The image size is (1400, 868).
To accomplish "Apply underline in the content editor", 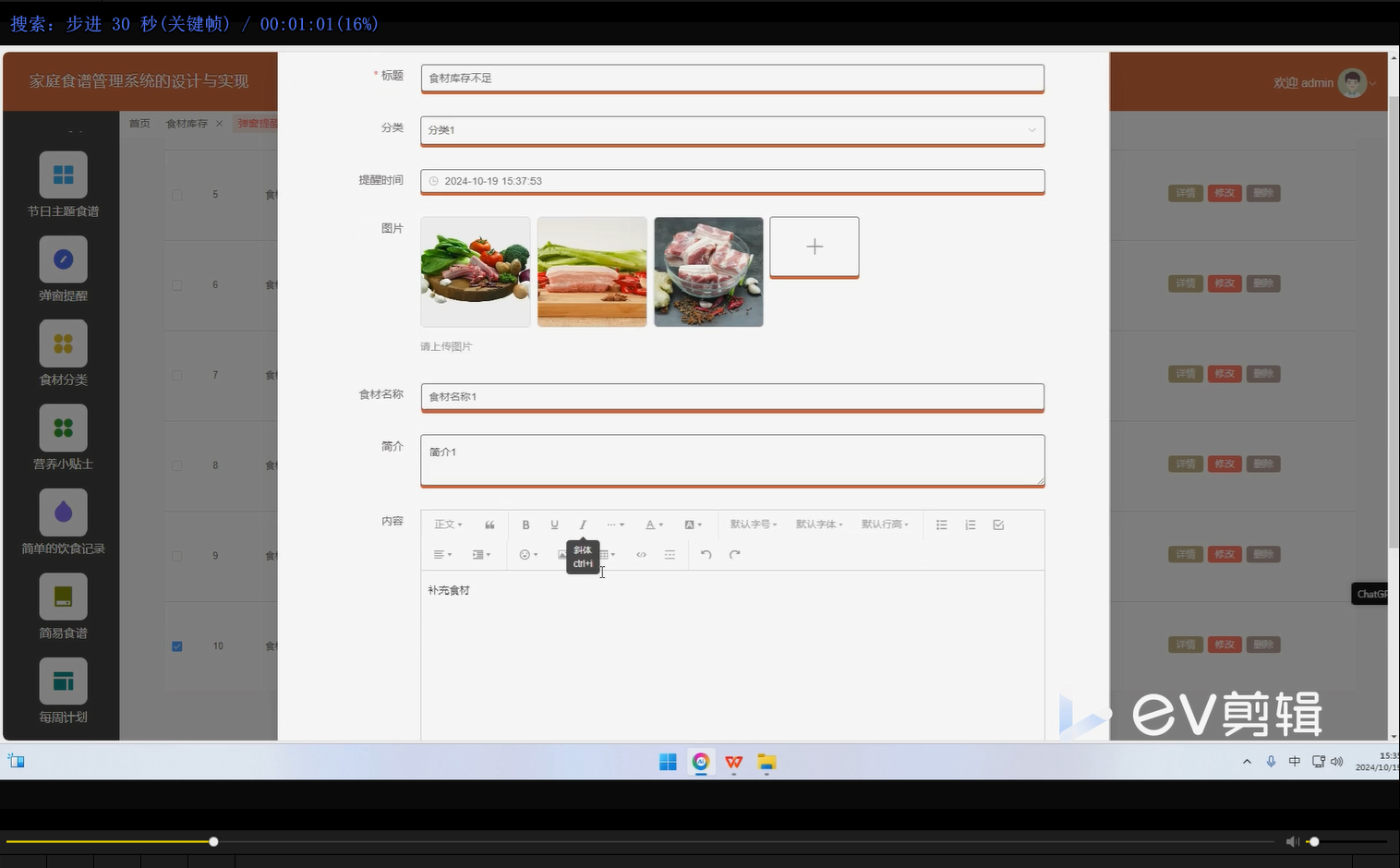I will (x=554, y=524).
